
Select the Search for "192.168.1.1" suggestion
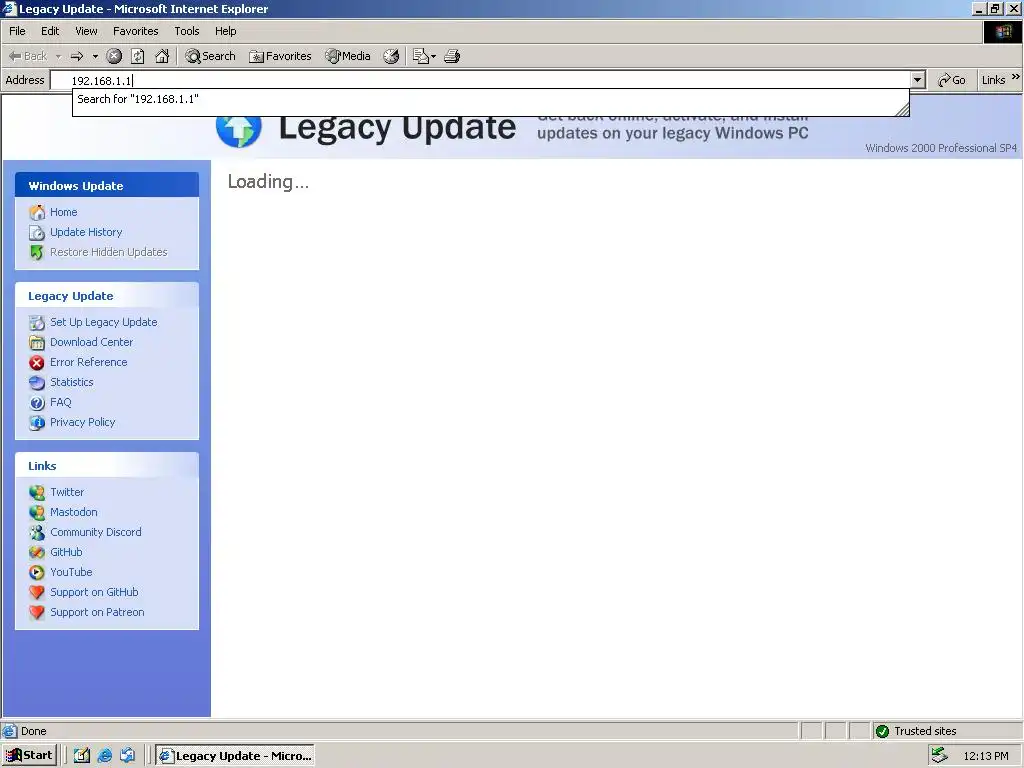tap(490, 99)
